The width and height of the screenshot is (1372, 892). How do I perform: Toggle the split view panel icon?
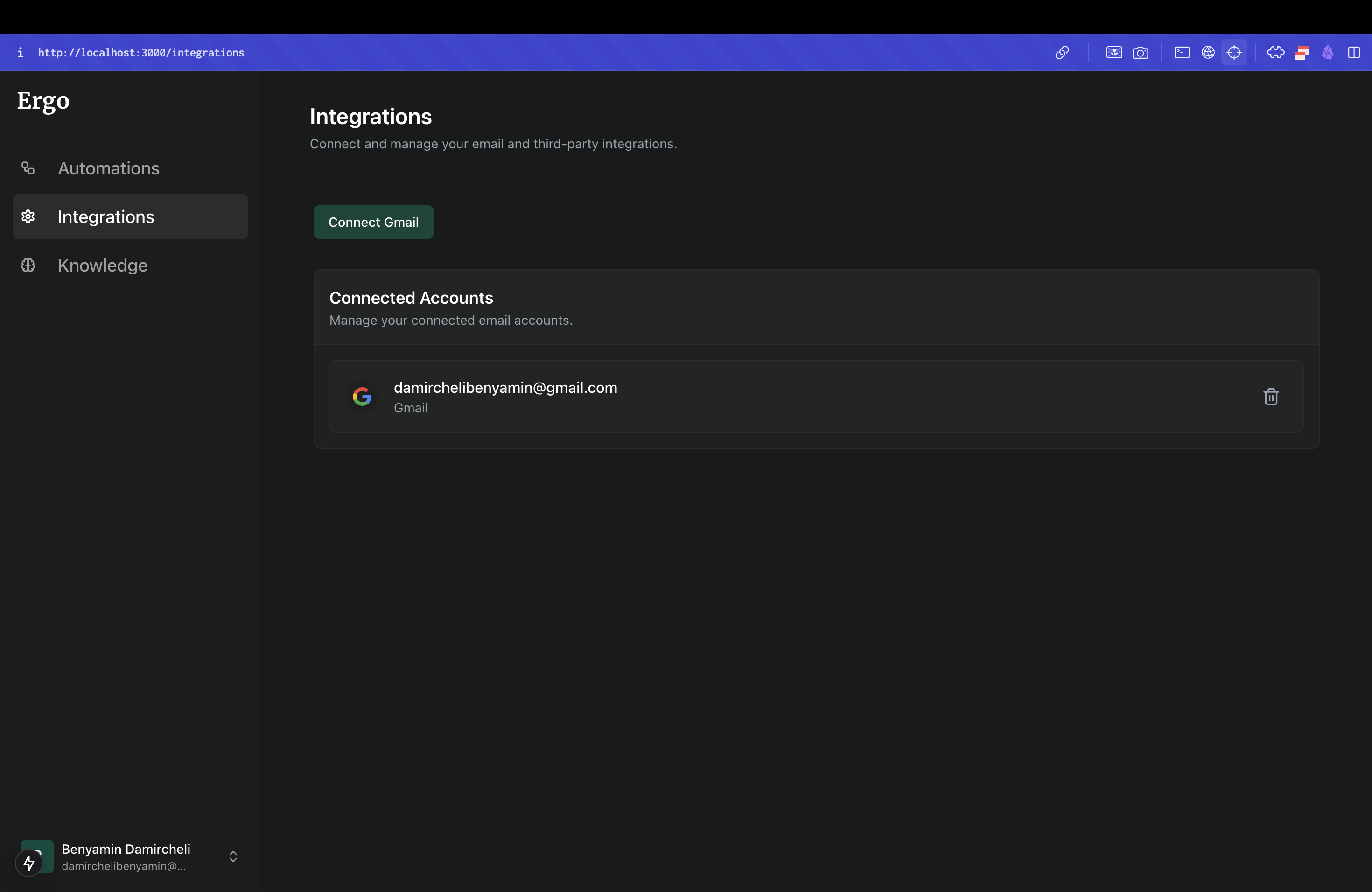pos(1353,52)
